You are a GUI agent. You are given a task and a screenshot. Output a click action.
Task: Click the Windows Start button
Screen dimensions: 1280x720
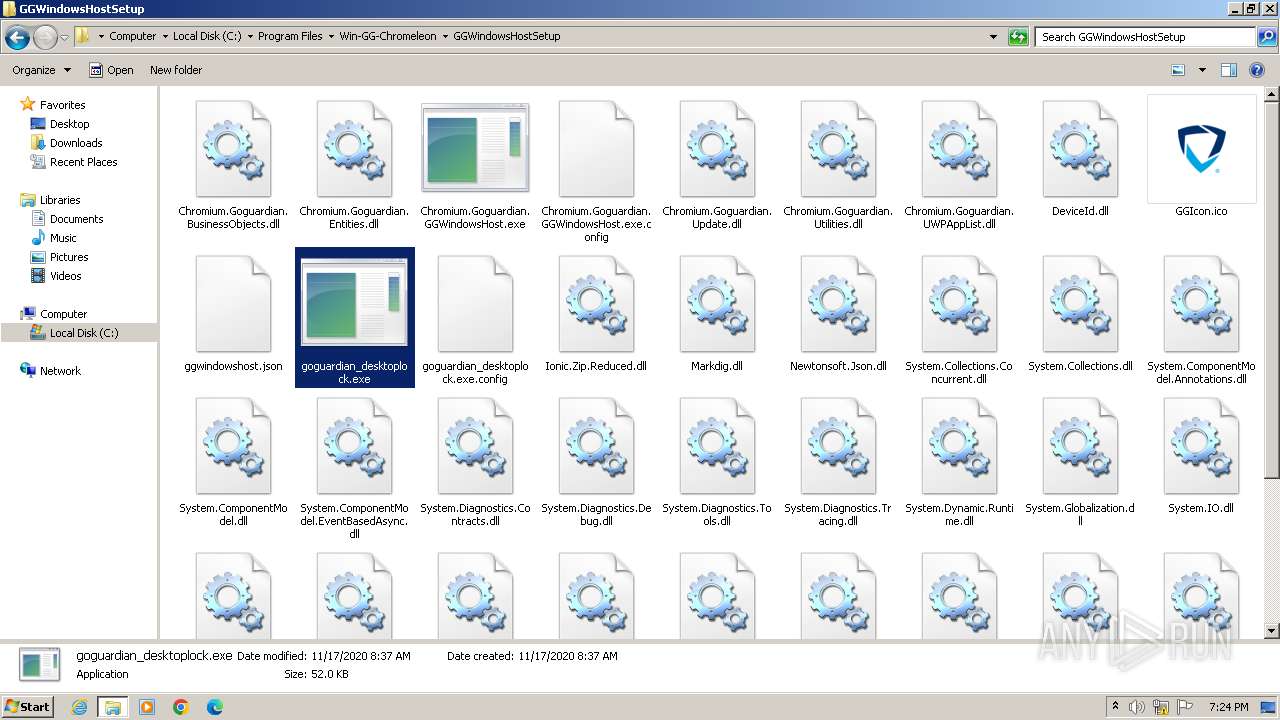[27, 706]
